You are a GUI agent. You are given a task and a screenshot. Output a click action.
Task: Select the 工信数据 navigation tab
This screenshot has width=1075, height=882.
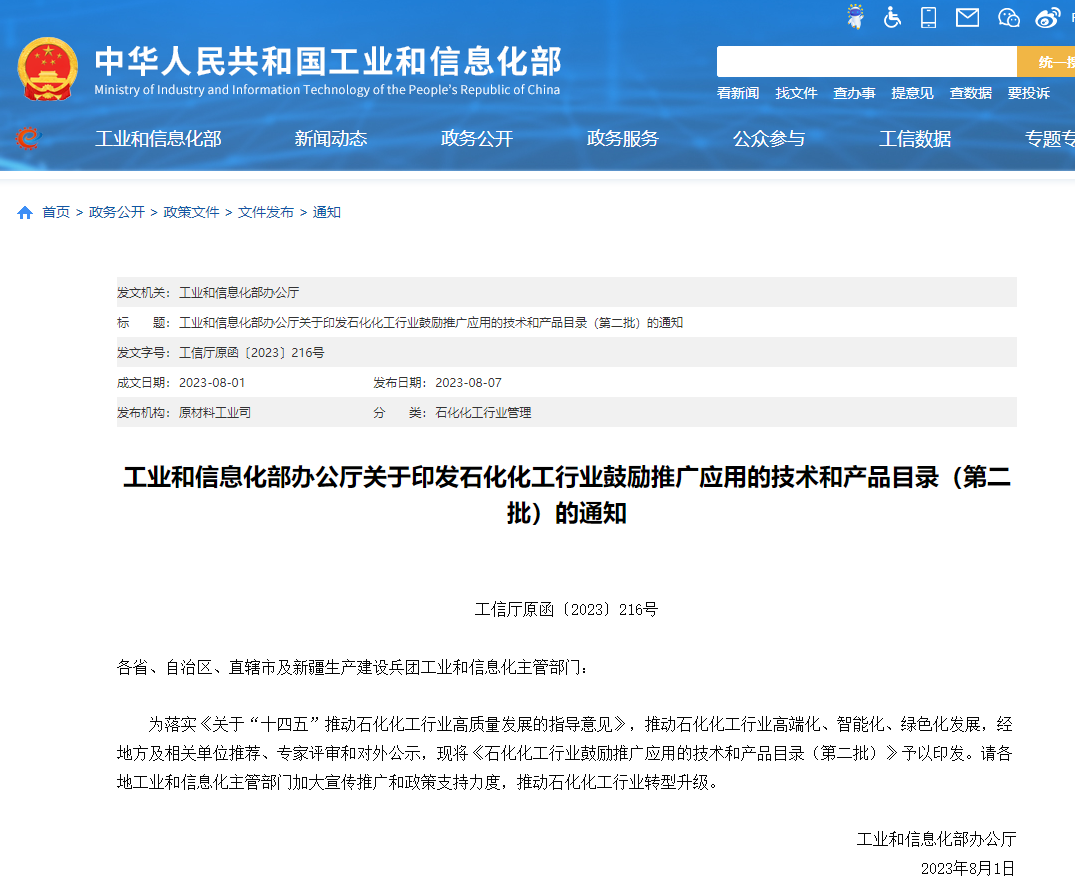tap(915, 139)
